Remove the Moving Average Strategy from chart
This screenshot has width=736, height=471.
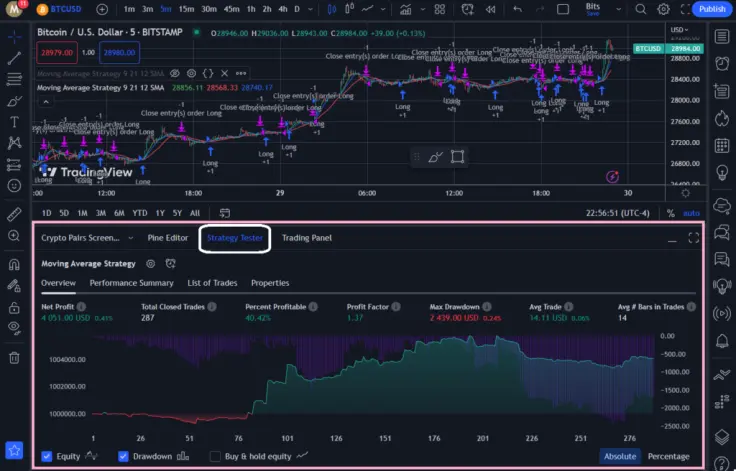pyautogui.click(x=224, y=73)
